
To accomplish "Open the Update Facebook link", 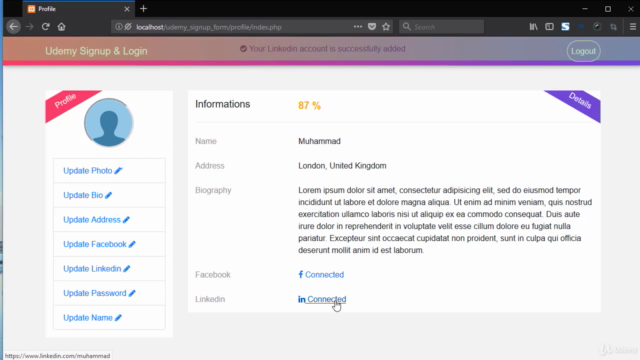I will click(x=99, y=244).
